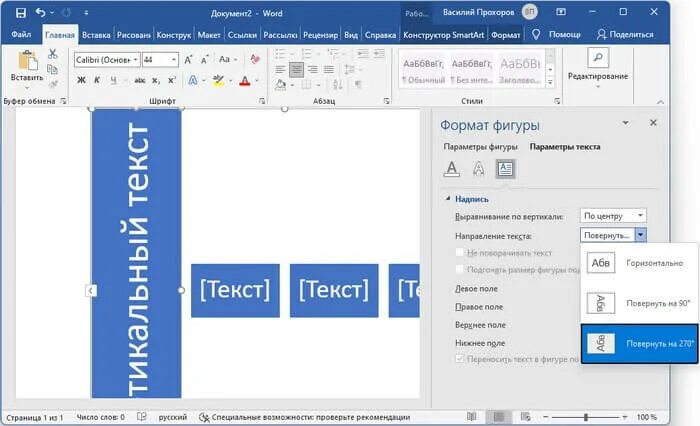The image size is (700, 426).
Task: Click Специальные возможности status bar entry
Action: tap(304, 417)
